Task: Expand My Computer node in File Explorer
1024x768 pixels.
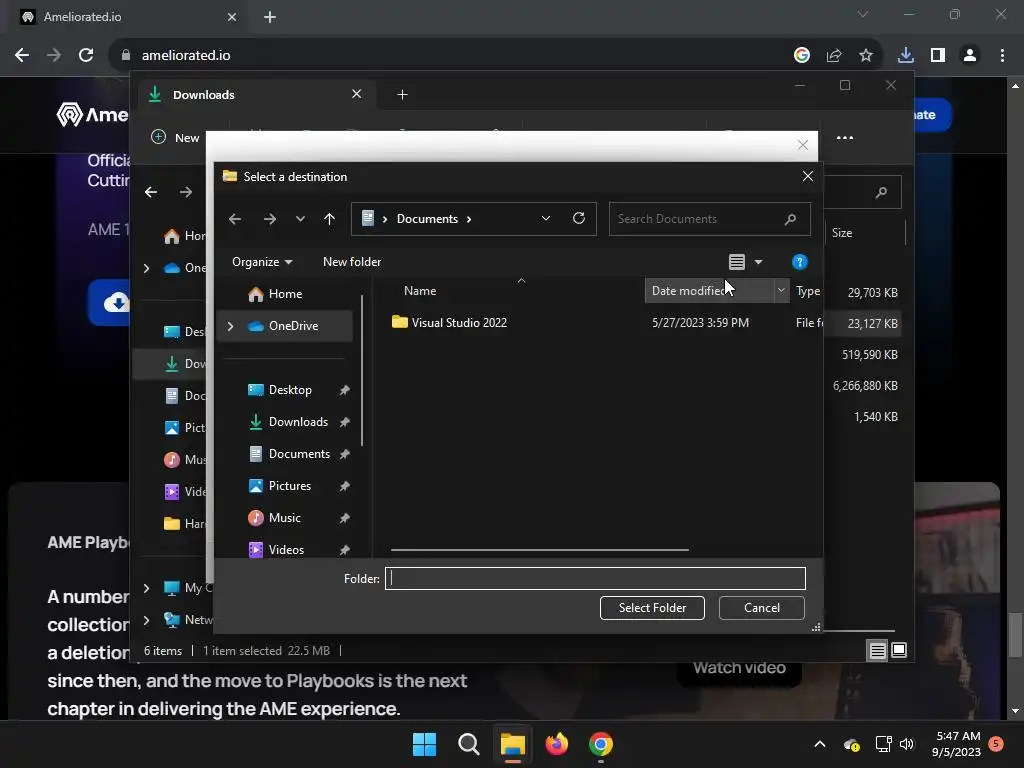Action: (147, 588)
